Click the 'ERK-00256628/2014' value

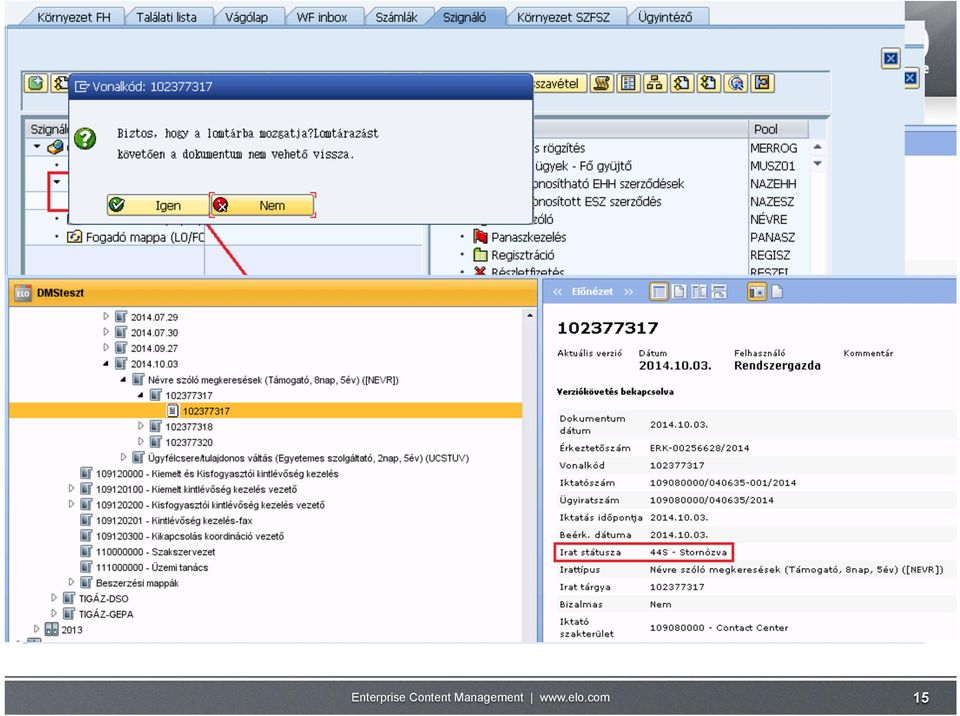[x=700, y=448]
